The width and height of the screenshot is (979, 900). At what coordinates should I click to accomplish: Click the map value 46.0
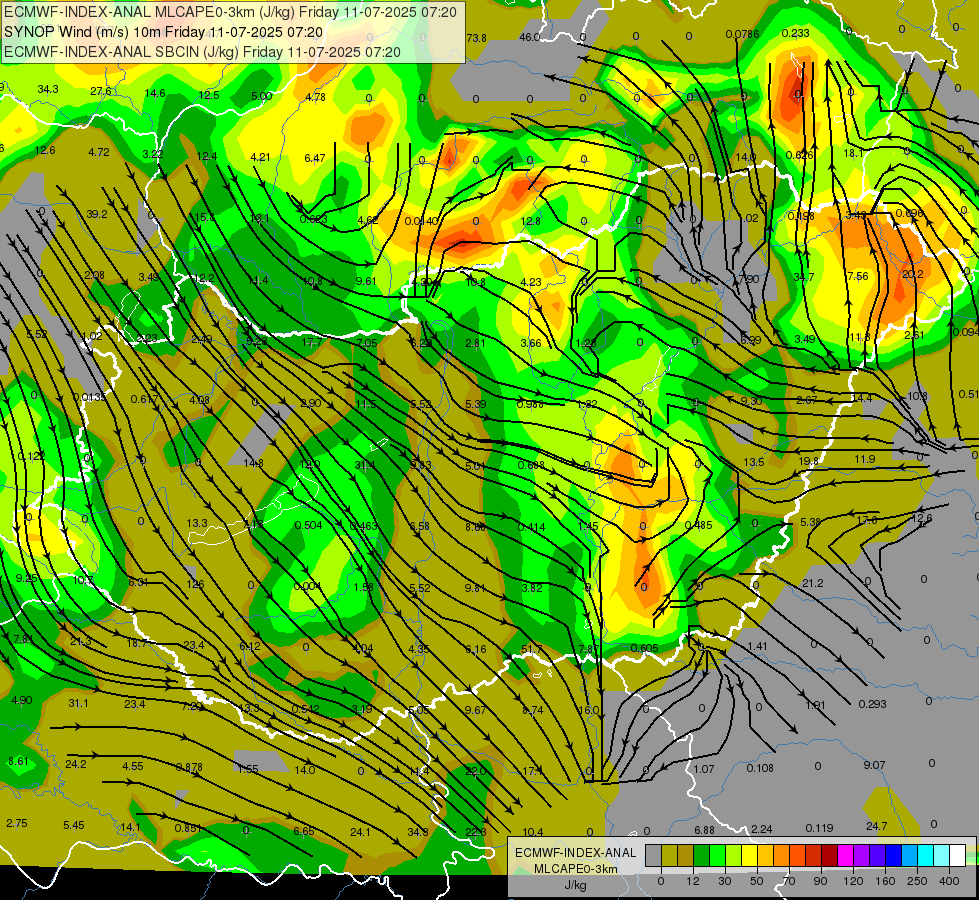[x=529, y=37]
